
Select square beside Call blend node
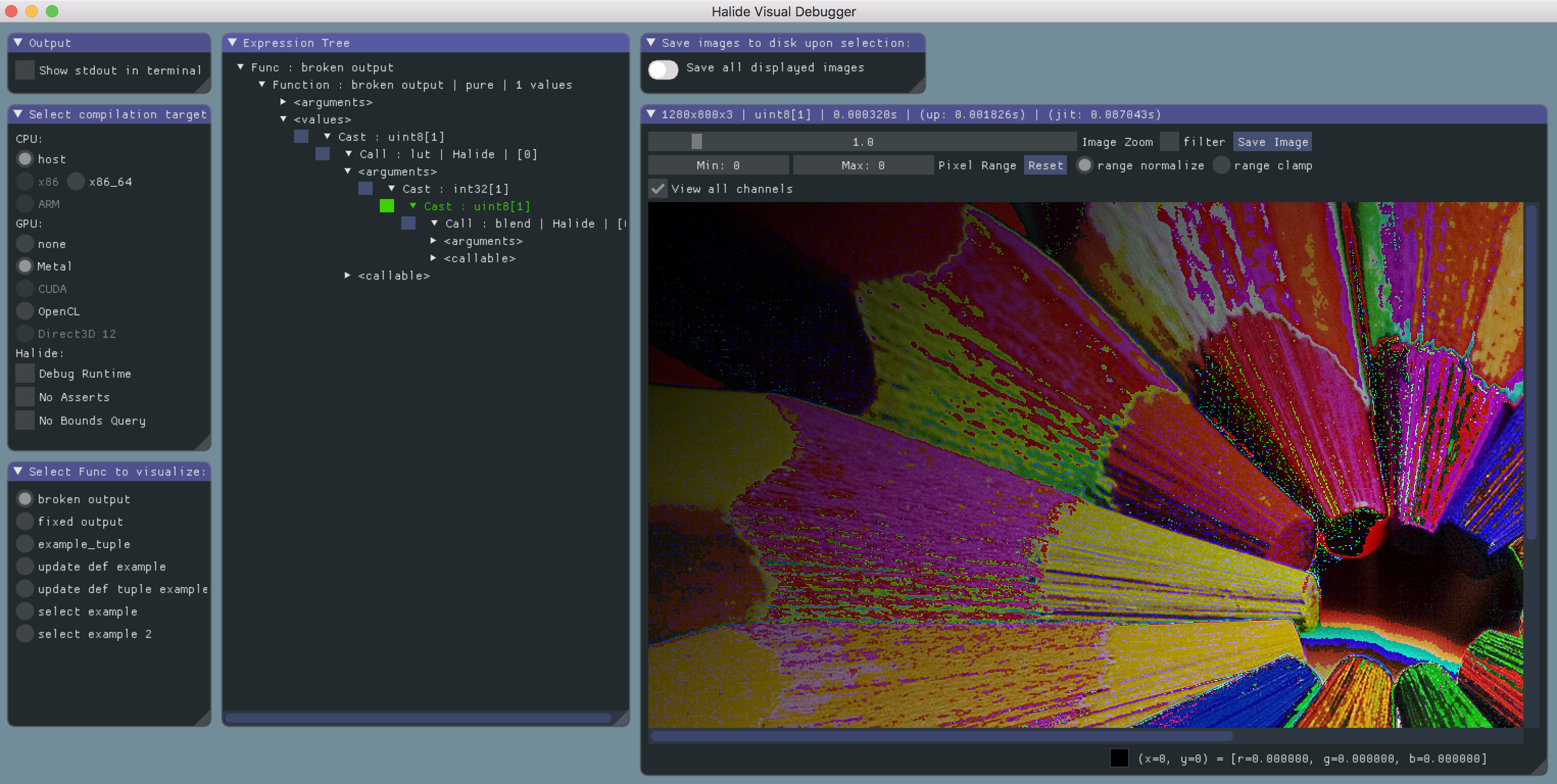[408, 224]
